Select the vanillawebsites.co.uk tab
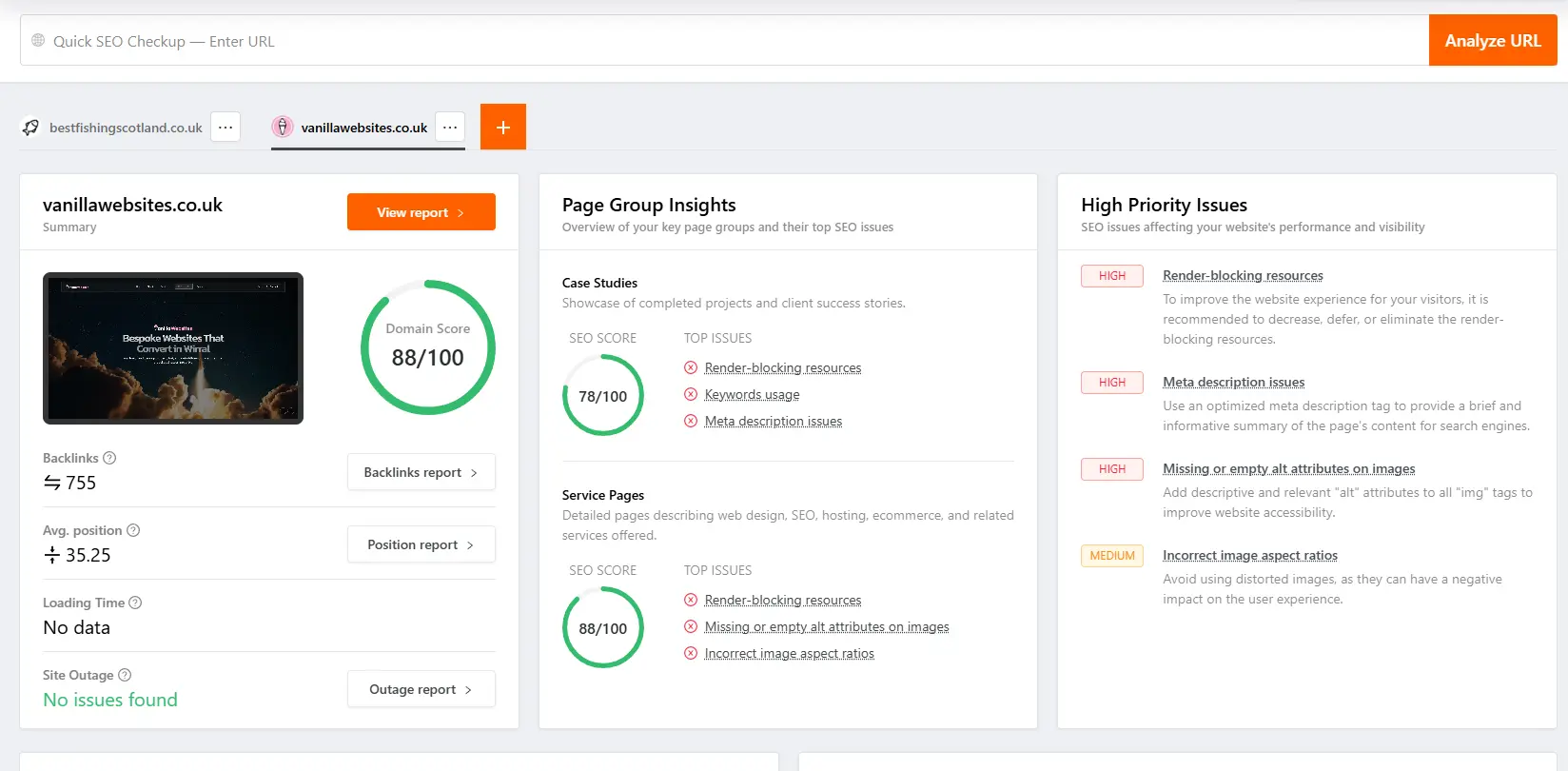The image size is (1568, 771). [x=364, y=128]
